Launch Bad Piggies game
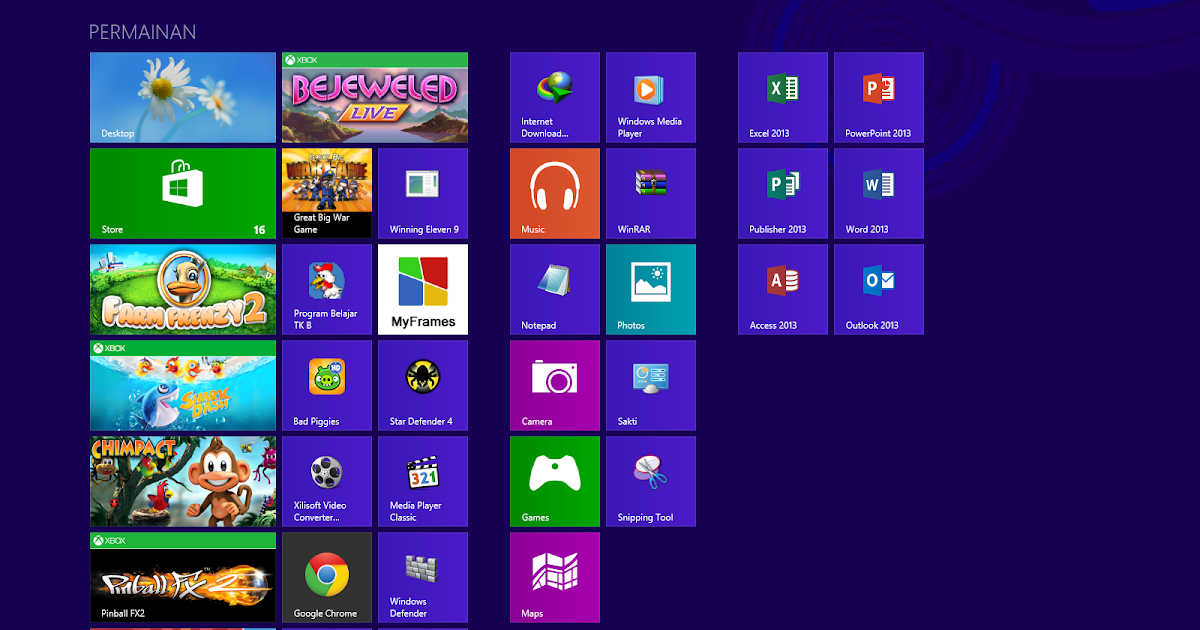This screenshot has height=630, width=1200. (327, 385)
